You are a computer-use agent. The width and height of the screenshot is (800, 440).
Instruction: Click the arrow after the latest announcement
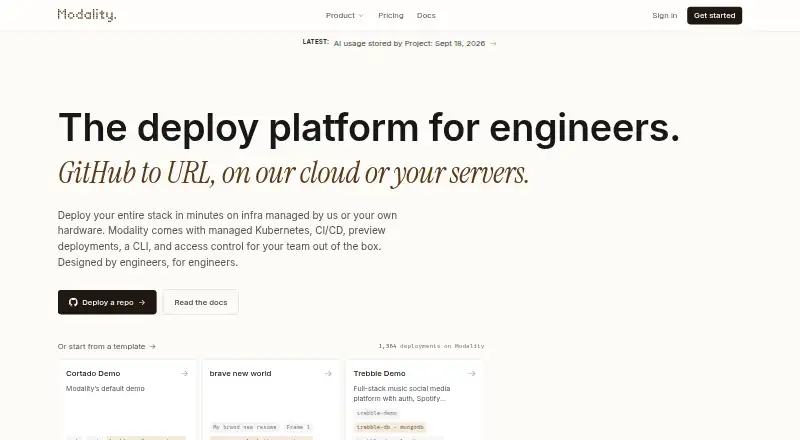point(493,43)
